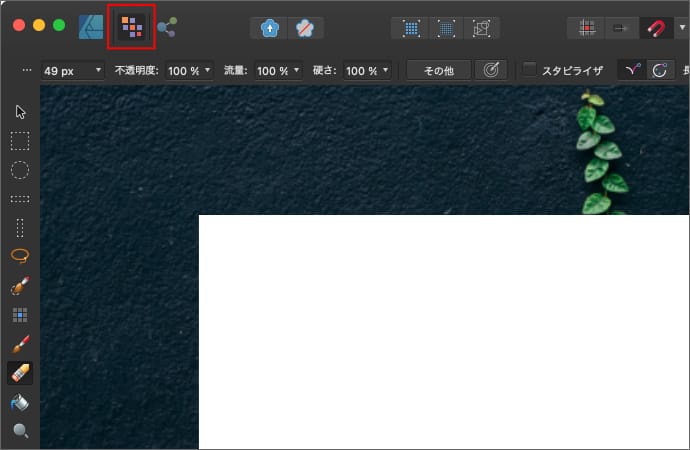Toggle the magnet snapping button

coord(656,28)
